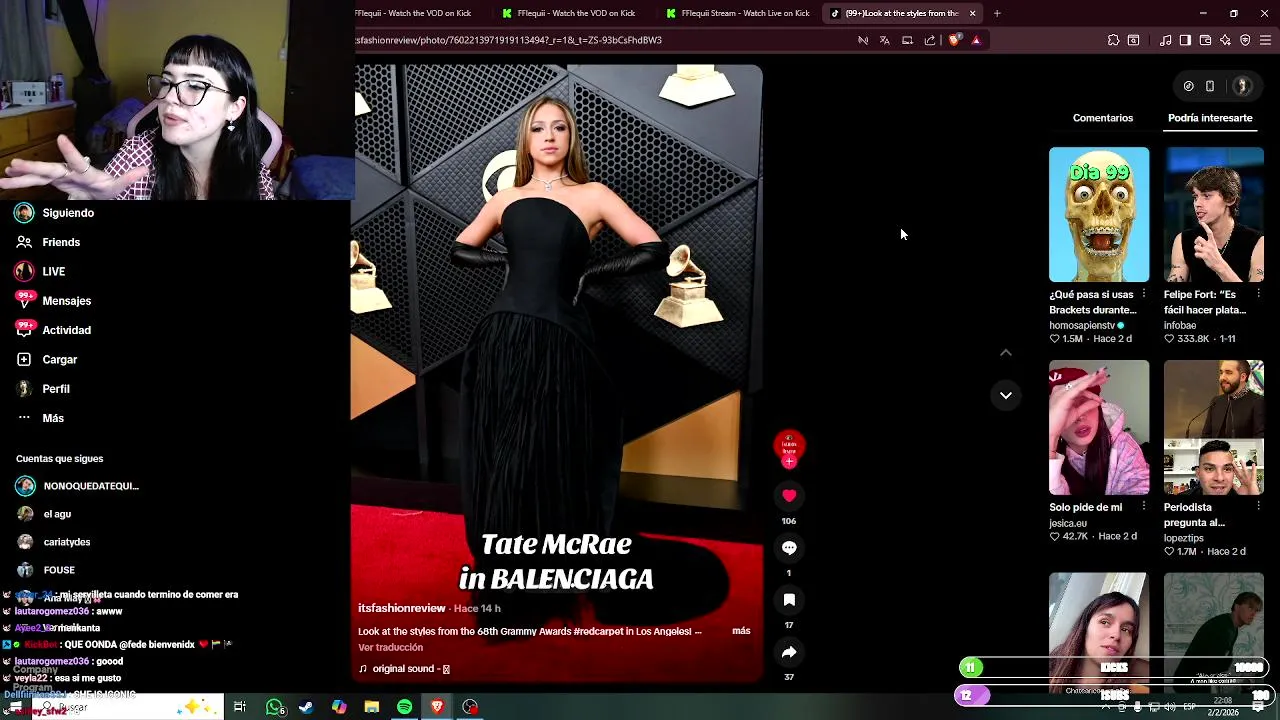Open a new browser tab
Screen dimensions: 1280x720
[997, 13]
